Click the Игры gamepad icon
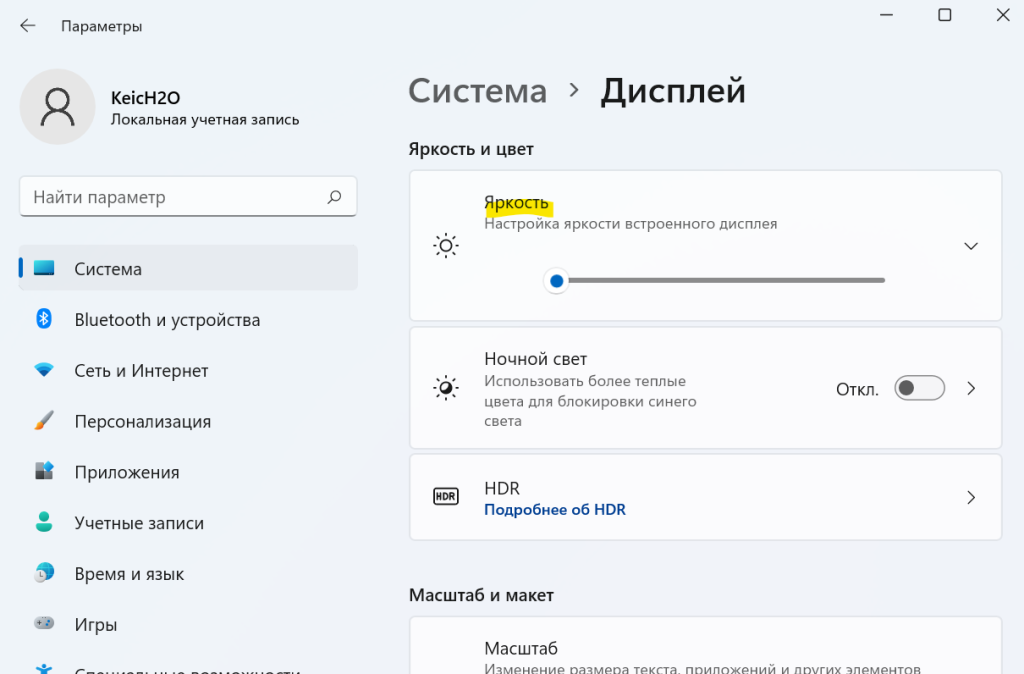 [44, 623]
